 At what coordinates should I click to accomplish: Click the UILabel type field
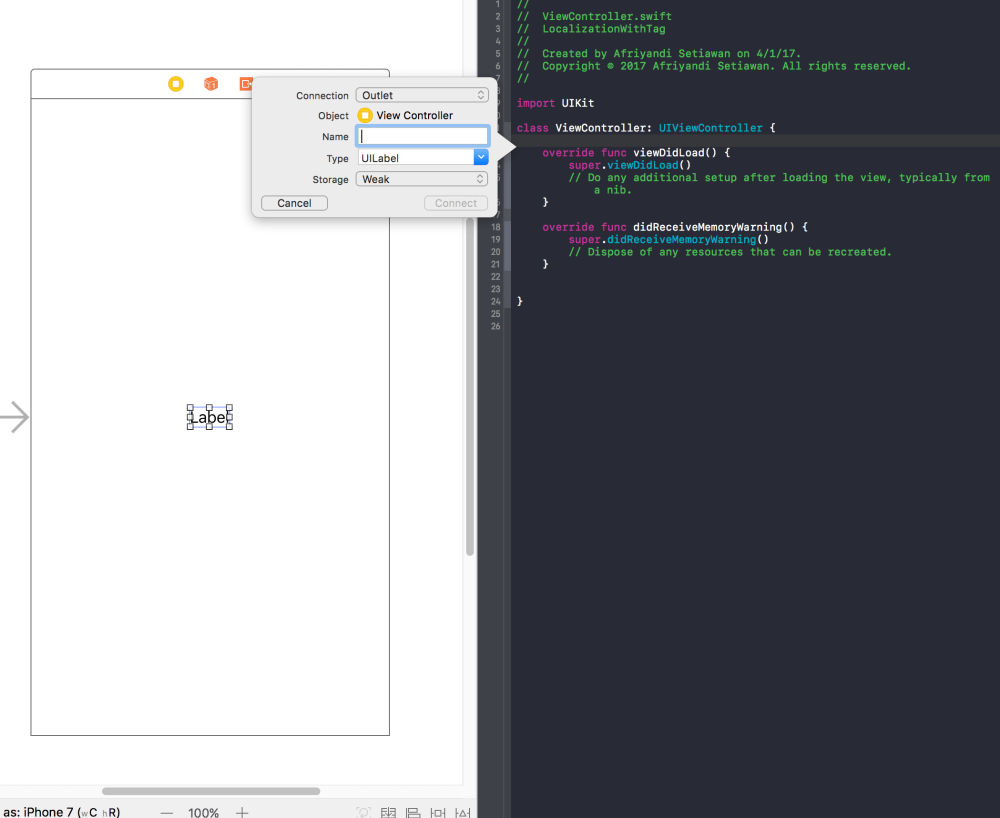(415, 157)
